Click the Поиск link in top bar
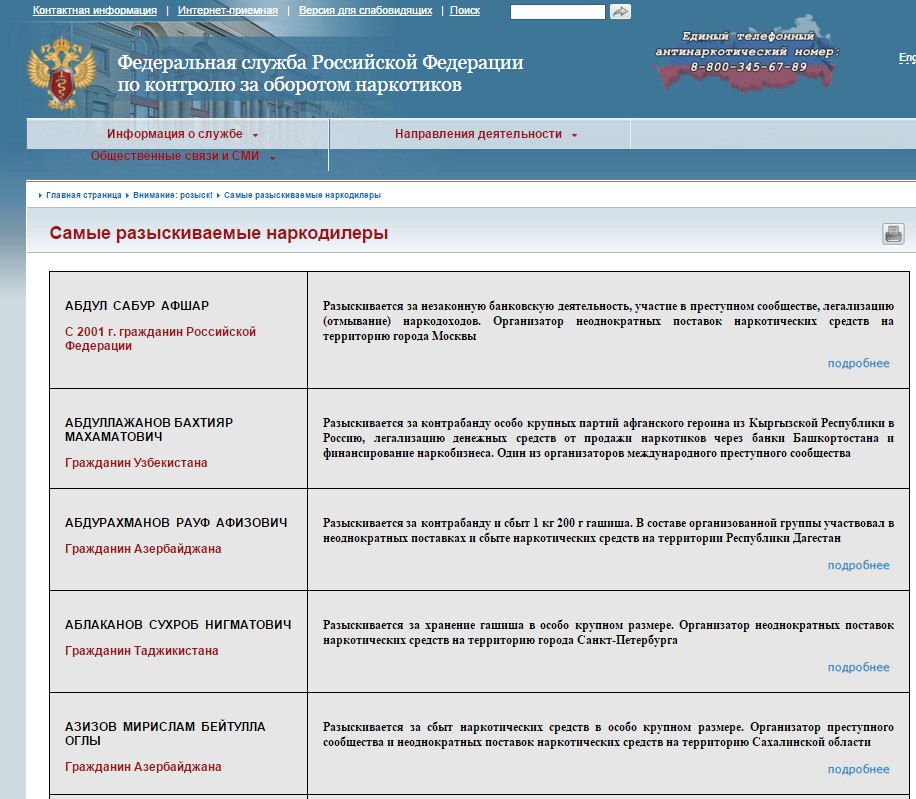Screen dimensions: 916x799 pyautogui.click(x=465, y=11)
